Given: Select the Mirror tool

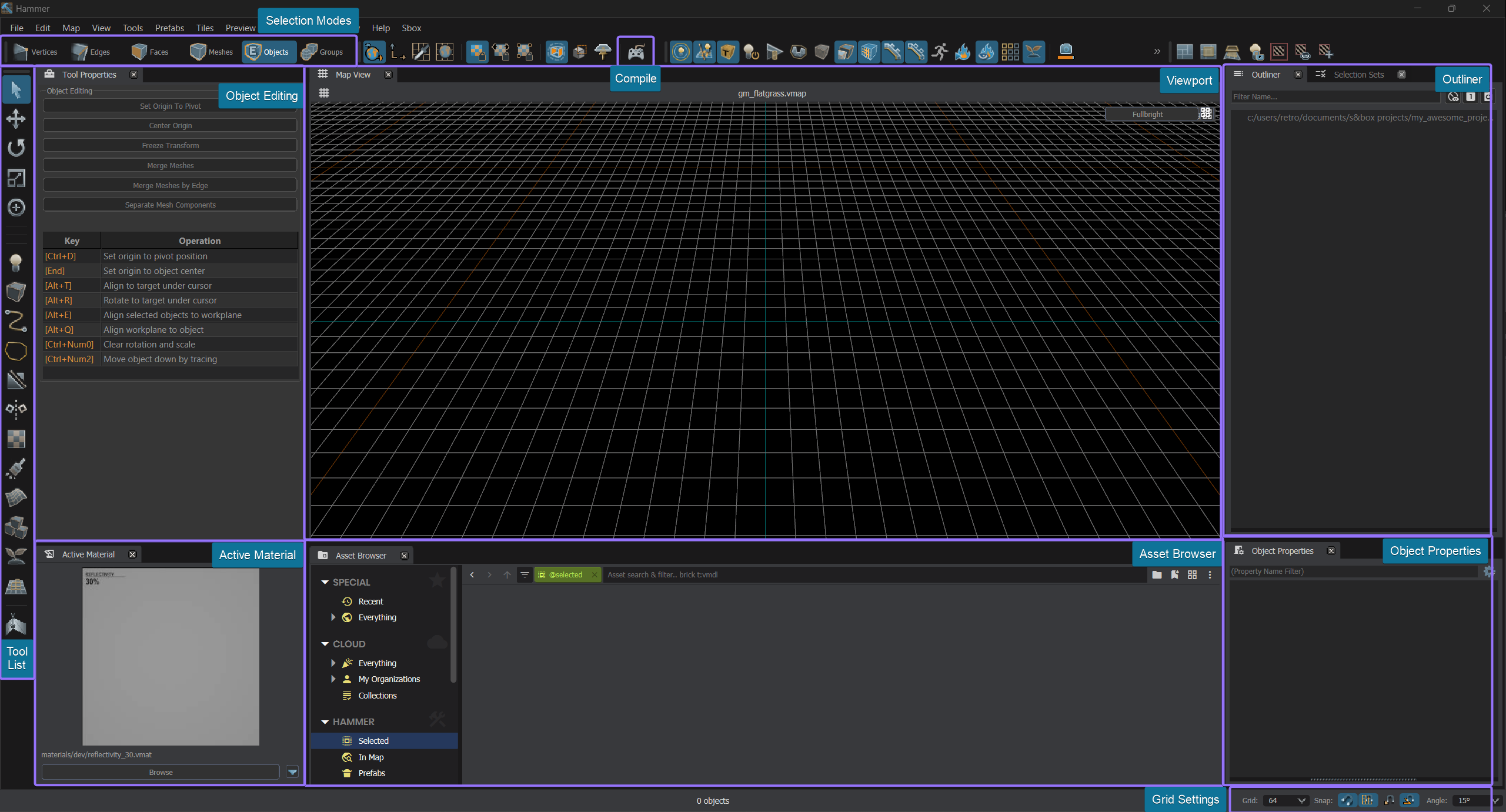Looking at the screenshot, I should 16,409.
